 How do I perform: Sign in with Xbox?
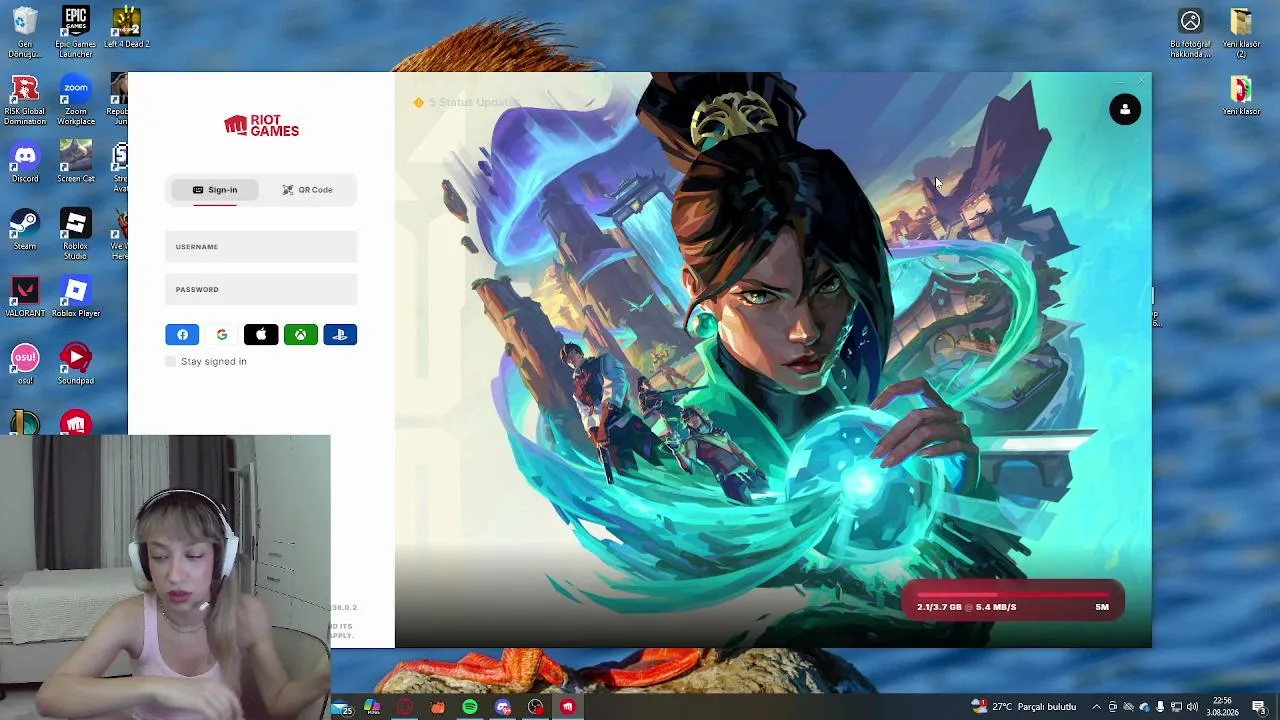click(x=300, y=335)
